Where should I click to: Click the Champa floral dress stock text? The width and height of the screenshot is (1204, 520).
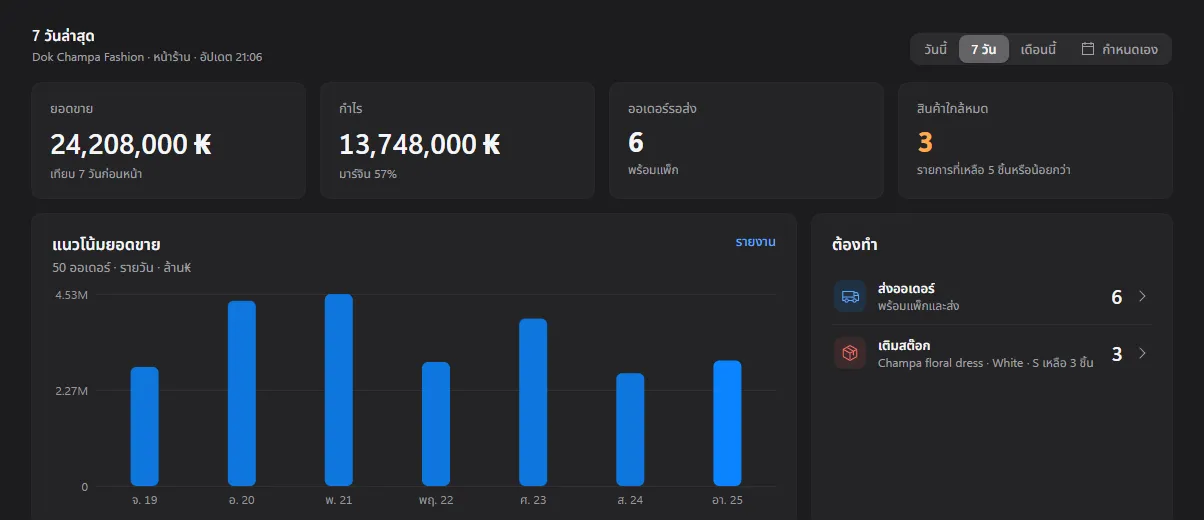[x=985, y=363]
